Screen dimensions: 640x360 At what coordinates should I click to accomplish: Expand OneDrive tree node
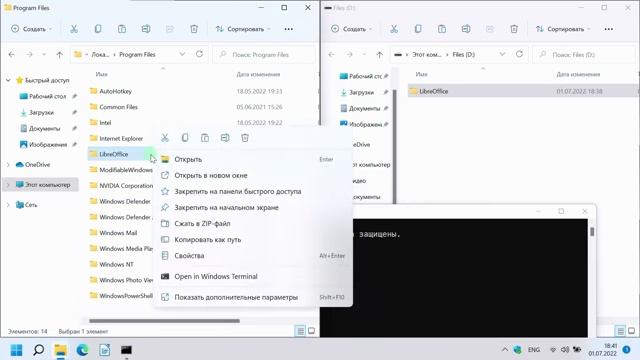tap(8, 165)
